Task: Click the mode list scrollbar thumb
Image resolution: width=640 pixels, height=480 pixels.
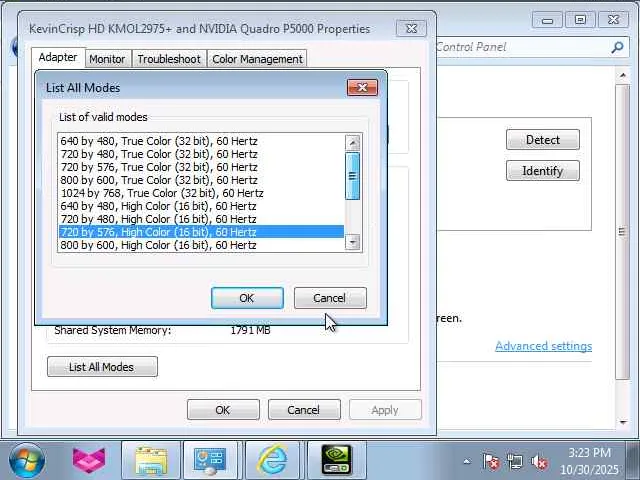Action: (x=353, y=176)
